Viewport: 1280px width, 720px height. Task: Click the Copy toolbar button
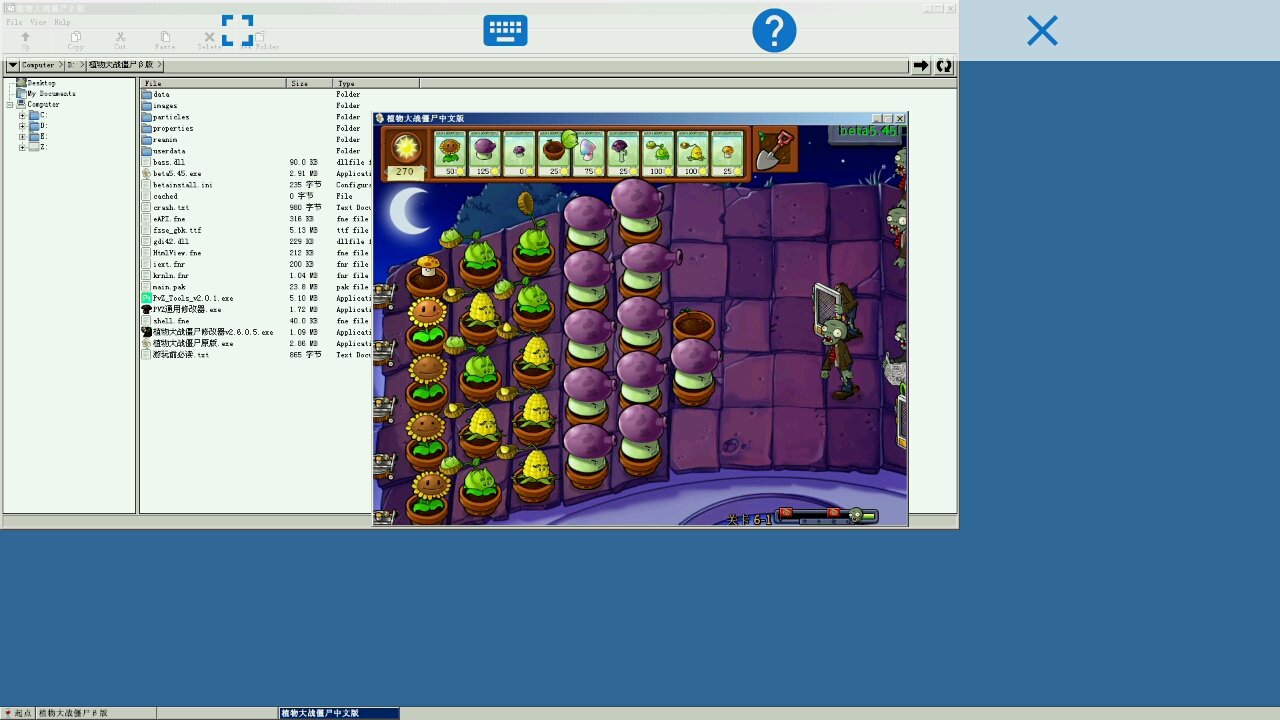click(x=75, y=40)
